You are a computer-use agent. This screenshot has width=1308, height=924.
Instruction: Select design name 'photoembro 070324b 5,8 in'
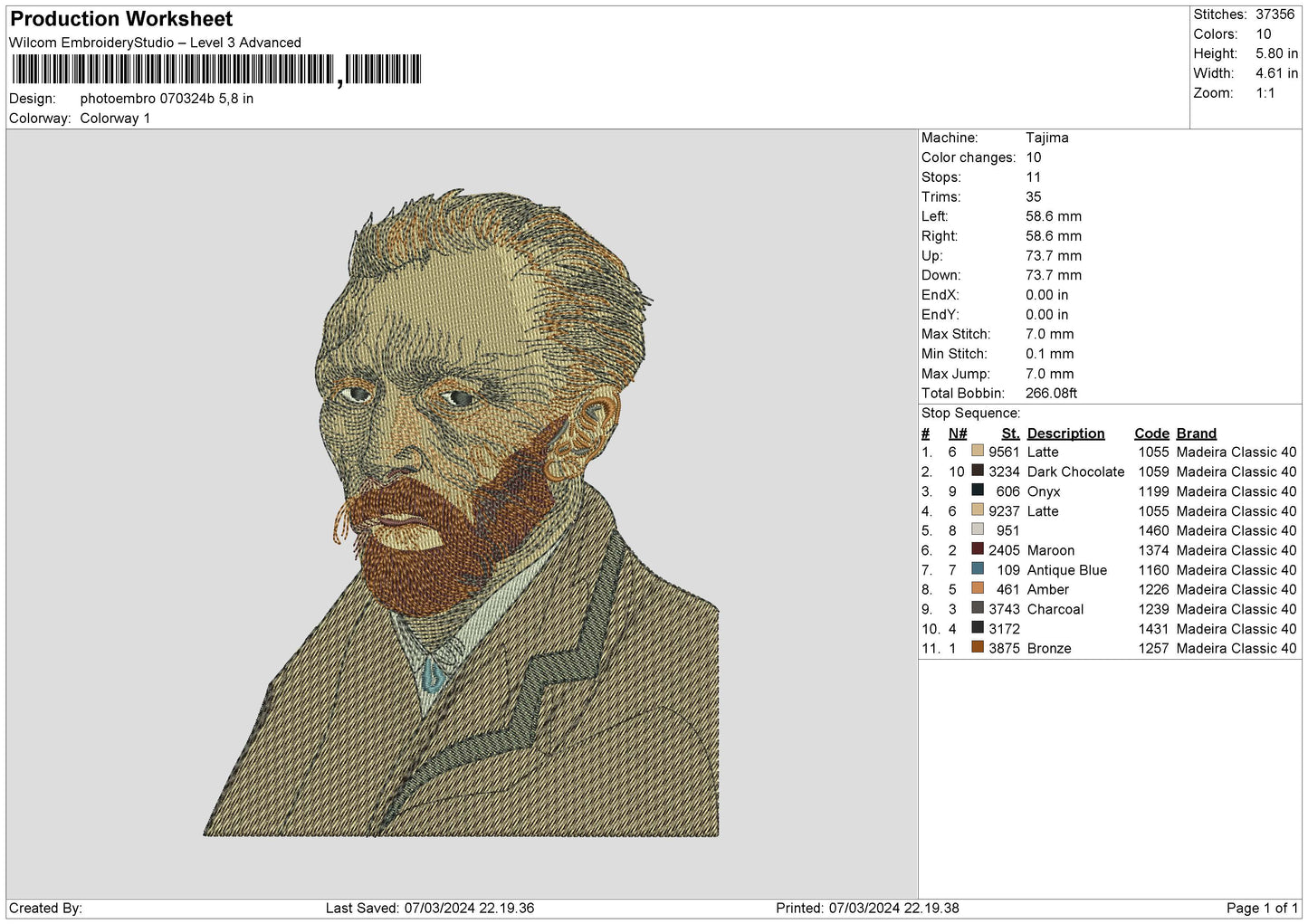tap(167, 99)
